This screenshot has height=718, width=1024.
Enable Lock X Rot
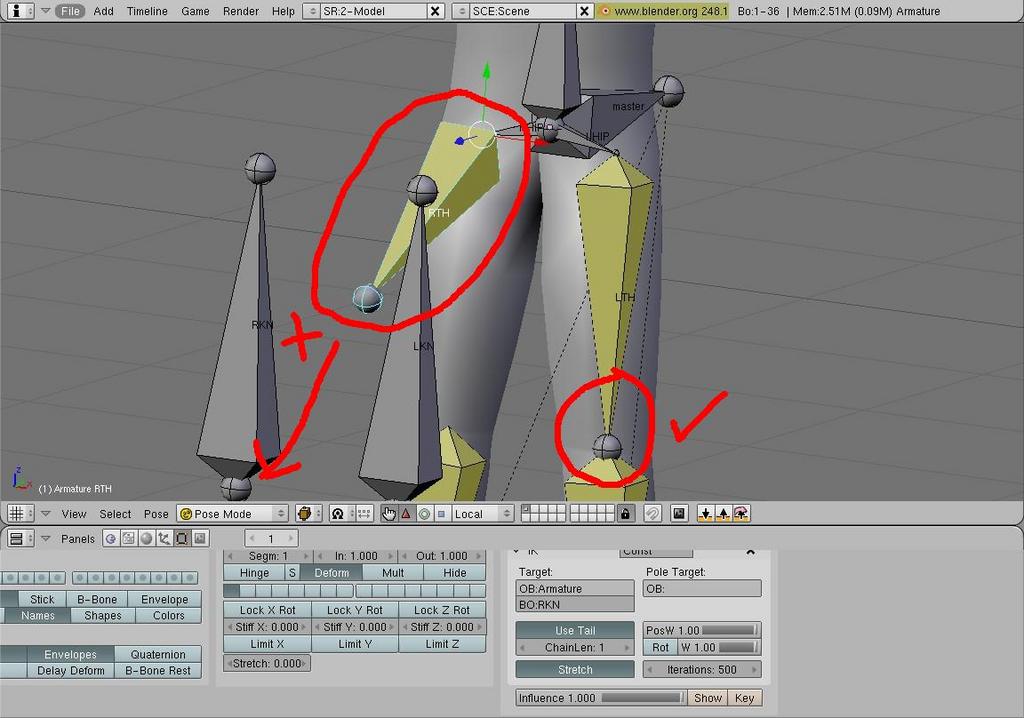point(267,610)
